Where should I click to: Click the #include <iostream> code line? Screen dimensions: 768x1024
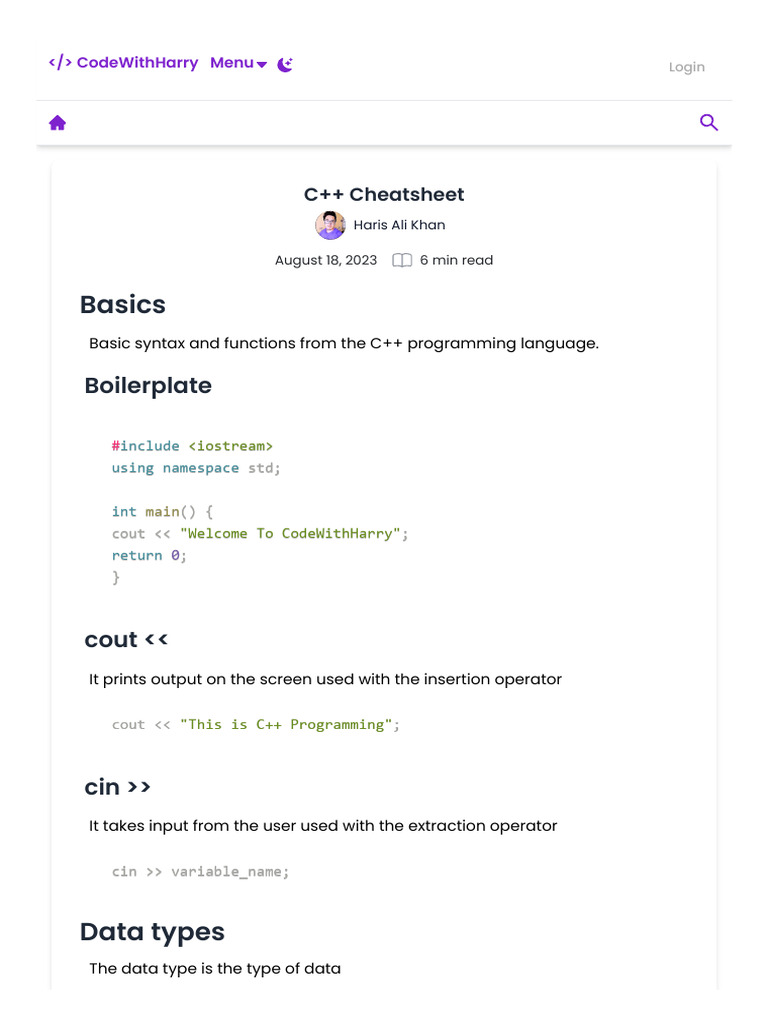[x=192, y=446]
